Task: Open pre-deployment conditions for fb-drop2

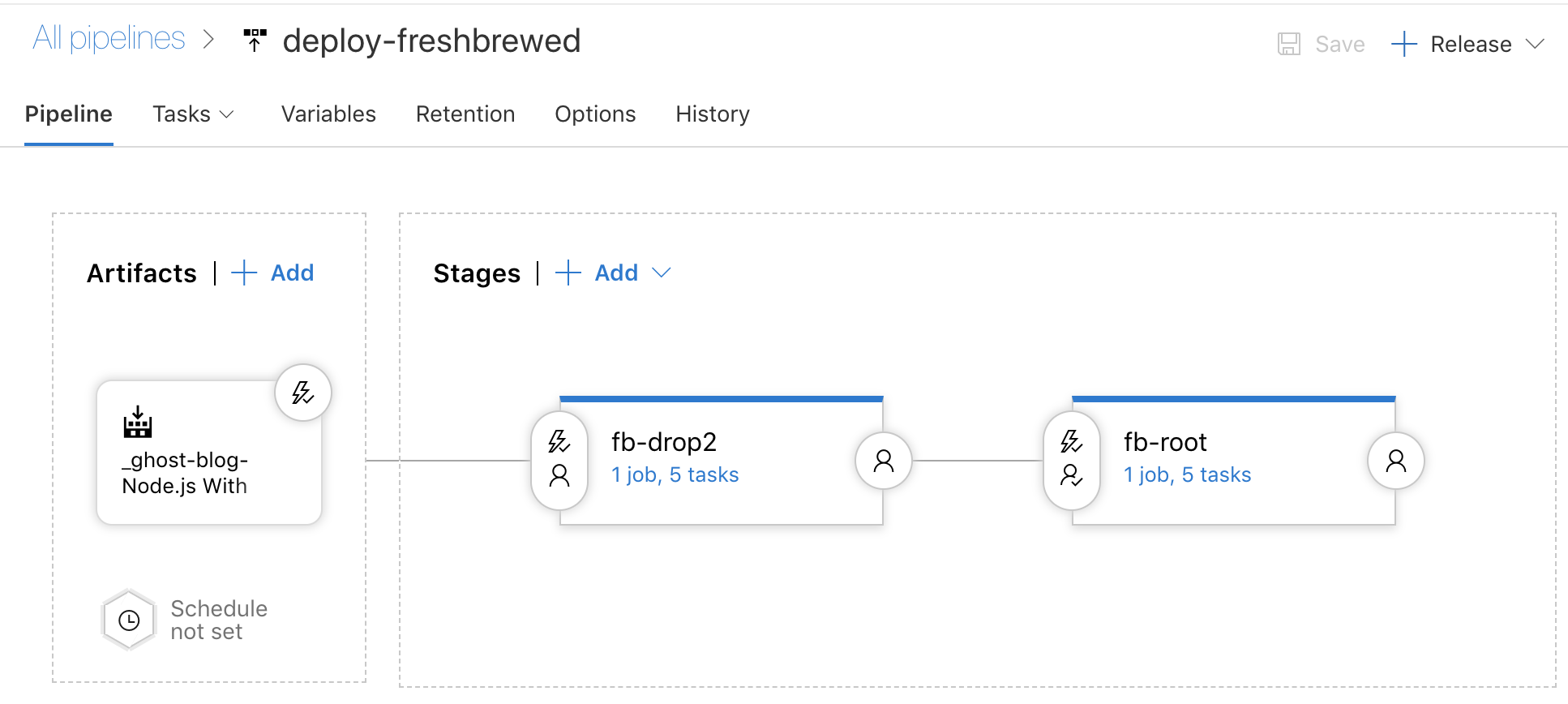Action: (x=559, y=460)
